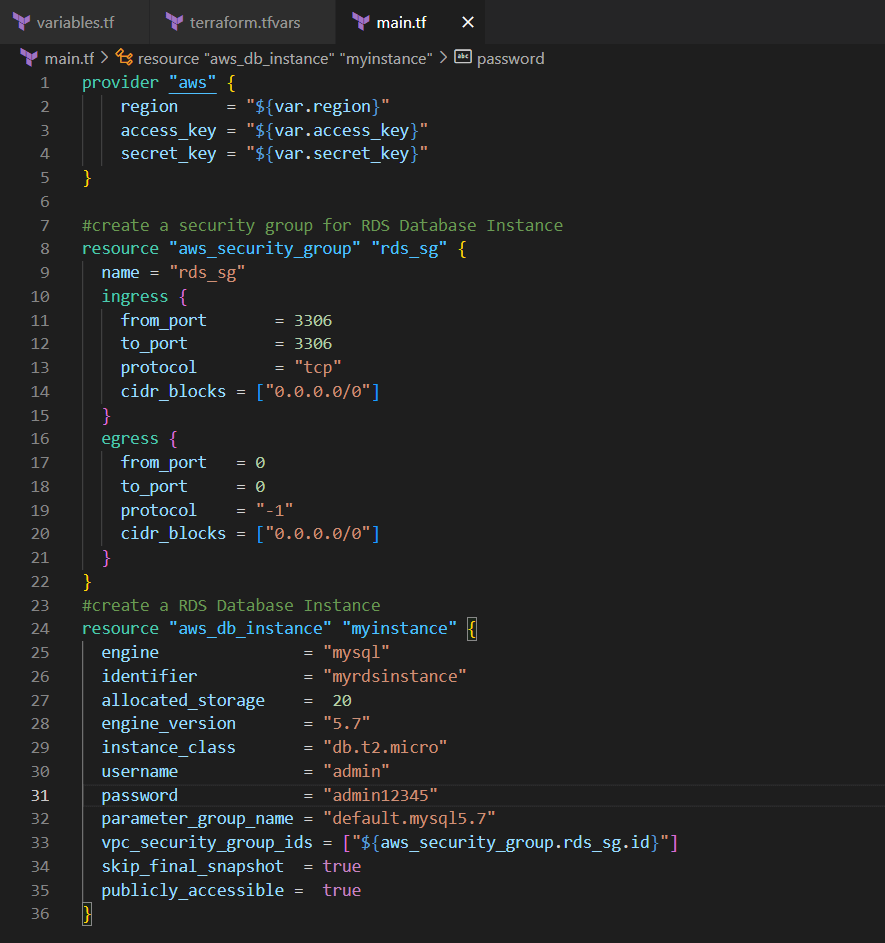Viewport: 885px width, 943px height.
Task: Click the "aws" provider name string
Action: coord(192,82)
